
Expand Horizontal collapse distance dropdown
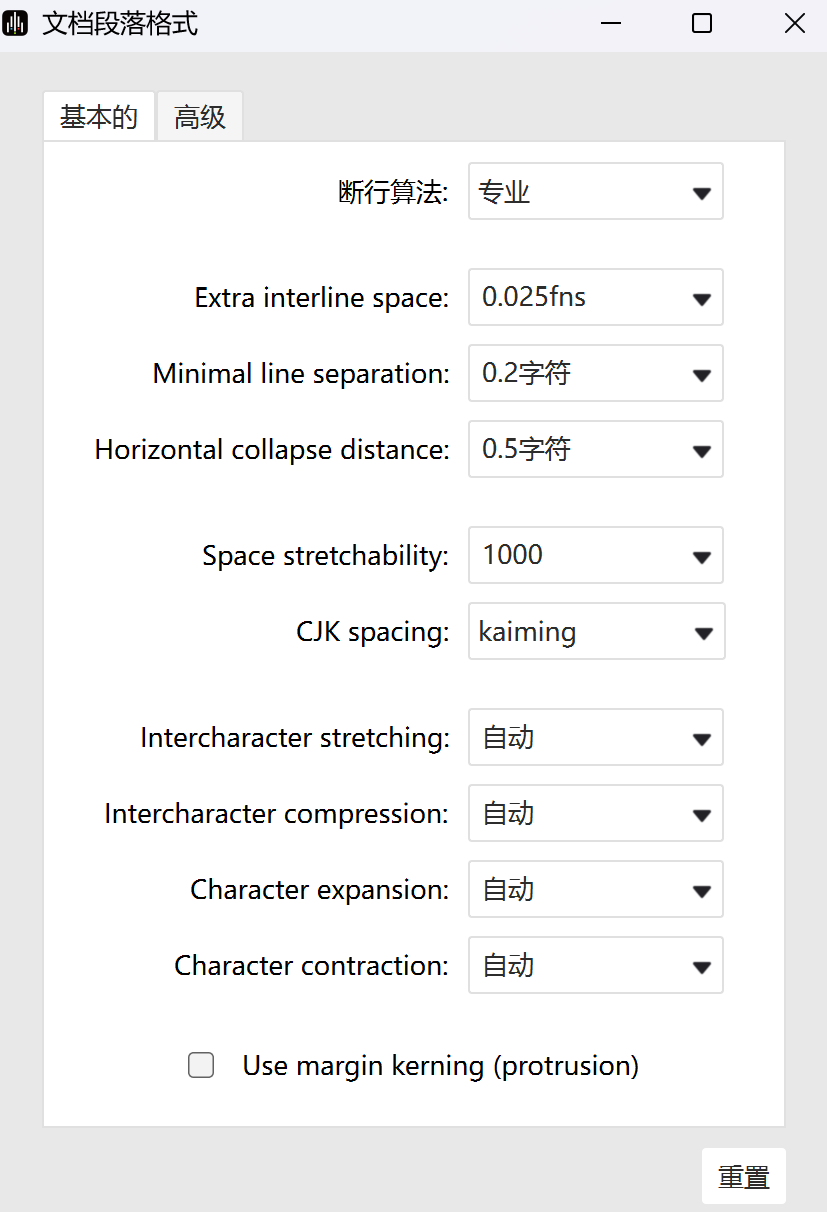tap(595, 449)
